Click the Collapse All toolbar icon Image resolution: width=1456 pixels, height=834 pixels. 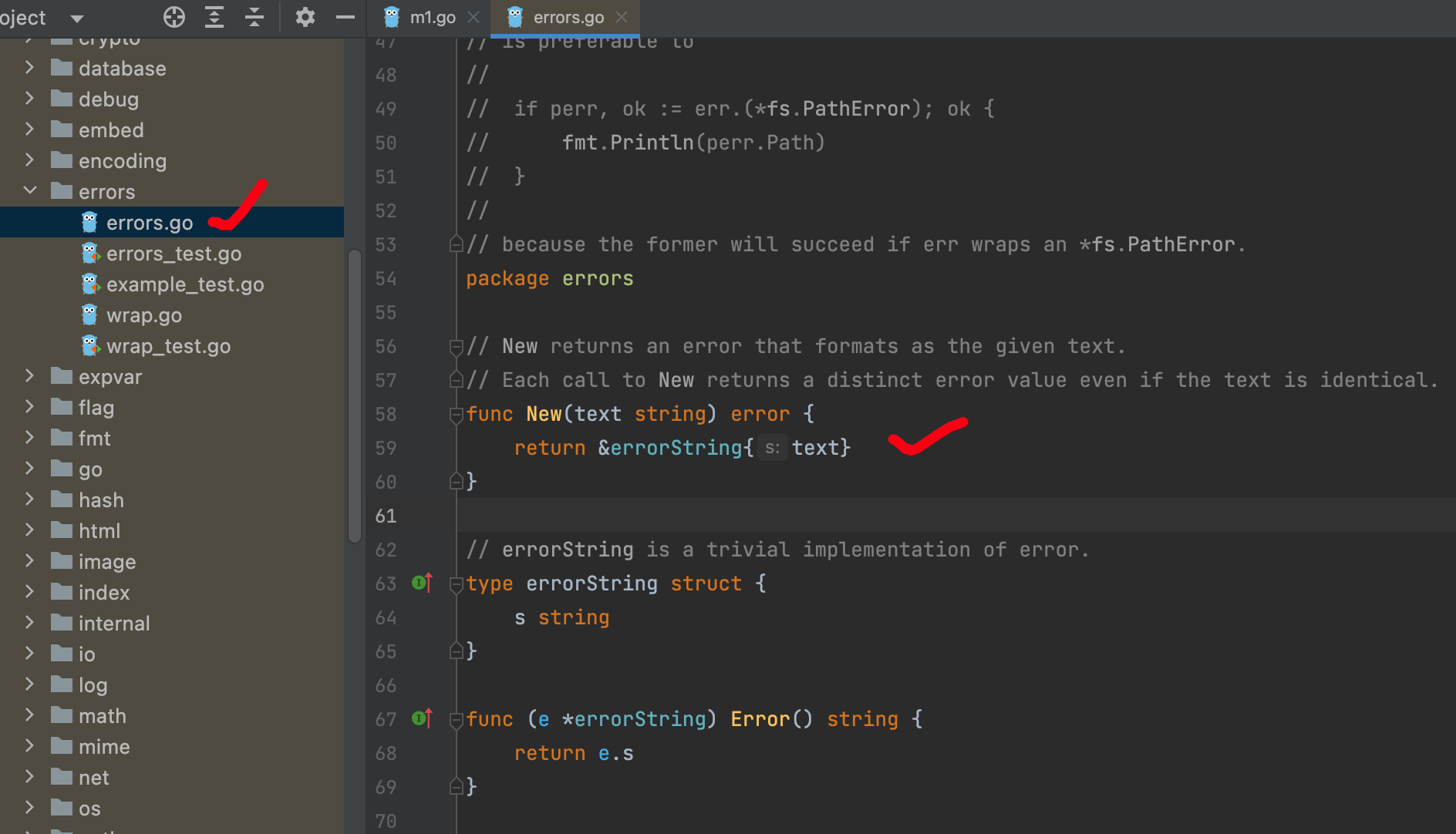tap(254, 17)
